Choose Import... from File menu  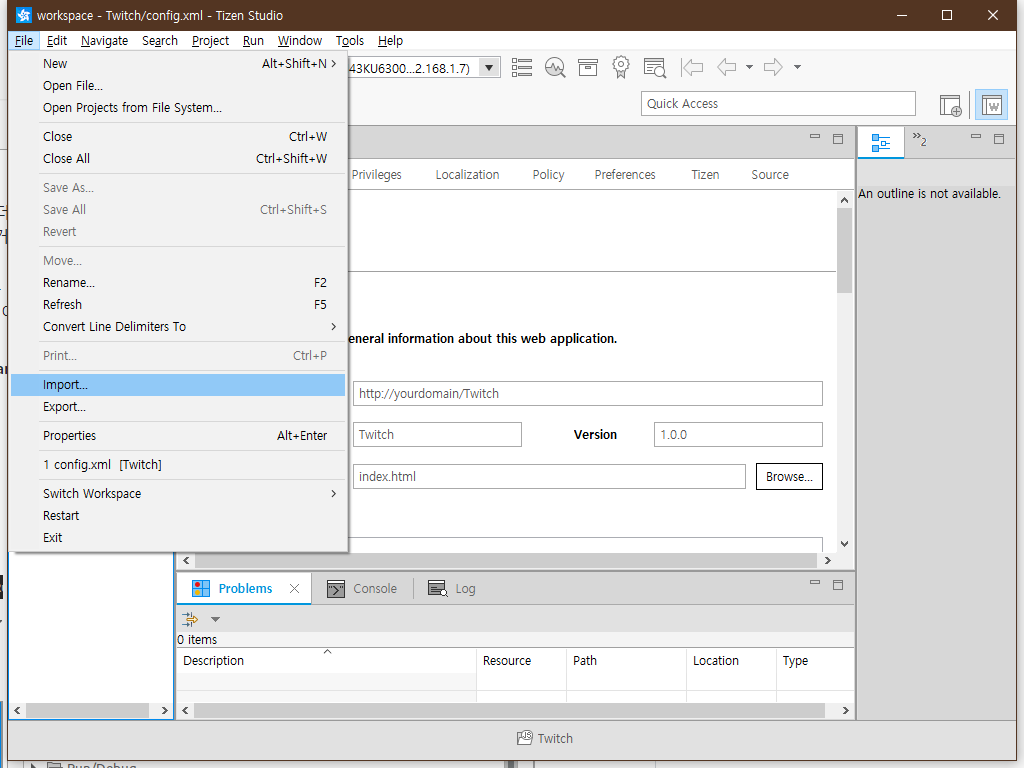pos(178,385)
